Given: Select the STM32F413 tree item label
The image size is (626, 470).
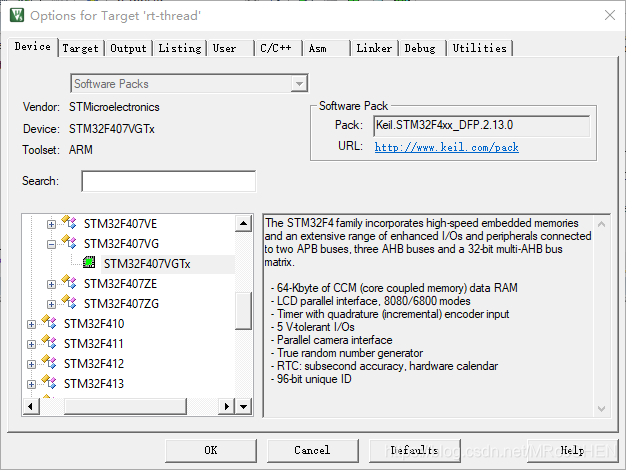Looking at the screenshot, I should click(94, 383).
